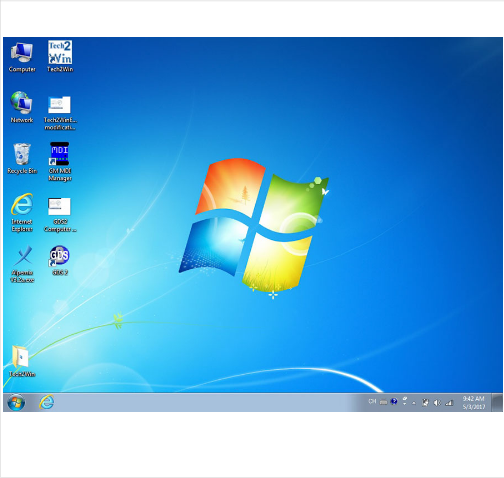Select the Tech2Win folder on desktop
This screenshot has width=504, height=478.
[x=22, y=361]
